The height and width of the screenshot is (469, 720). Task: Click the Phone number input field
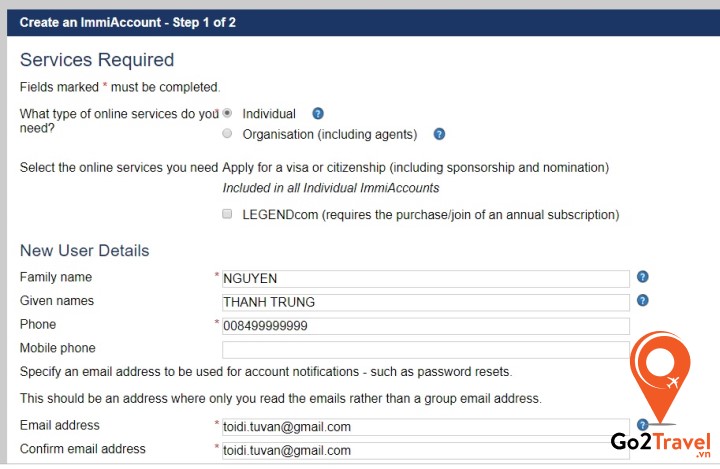(425, 326)
